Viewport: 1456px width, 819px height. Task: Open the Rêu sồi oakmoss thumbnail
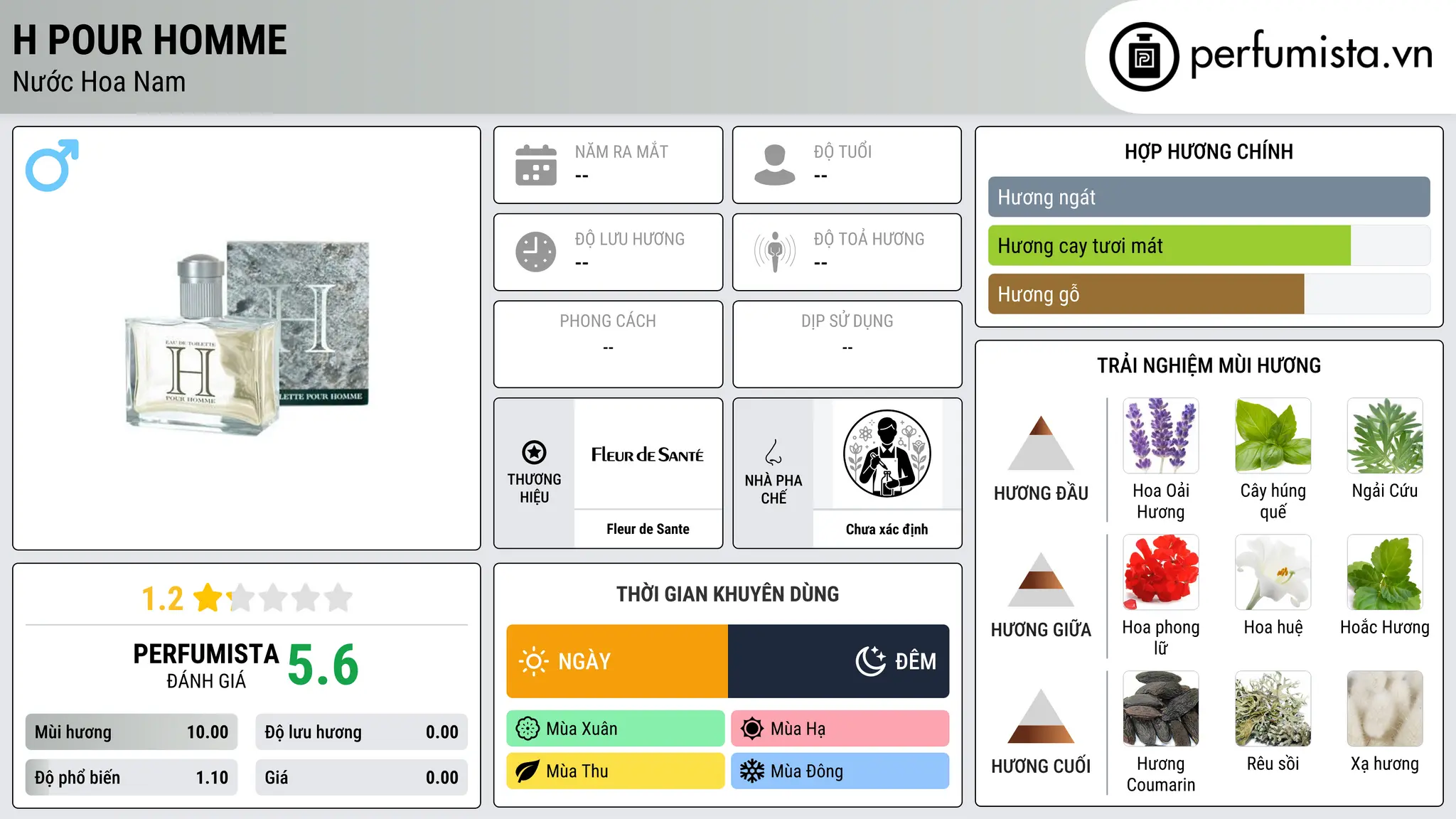click(x=1273, y=708)
